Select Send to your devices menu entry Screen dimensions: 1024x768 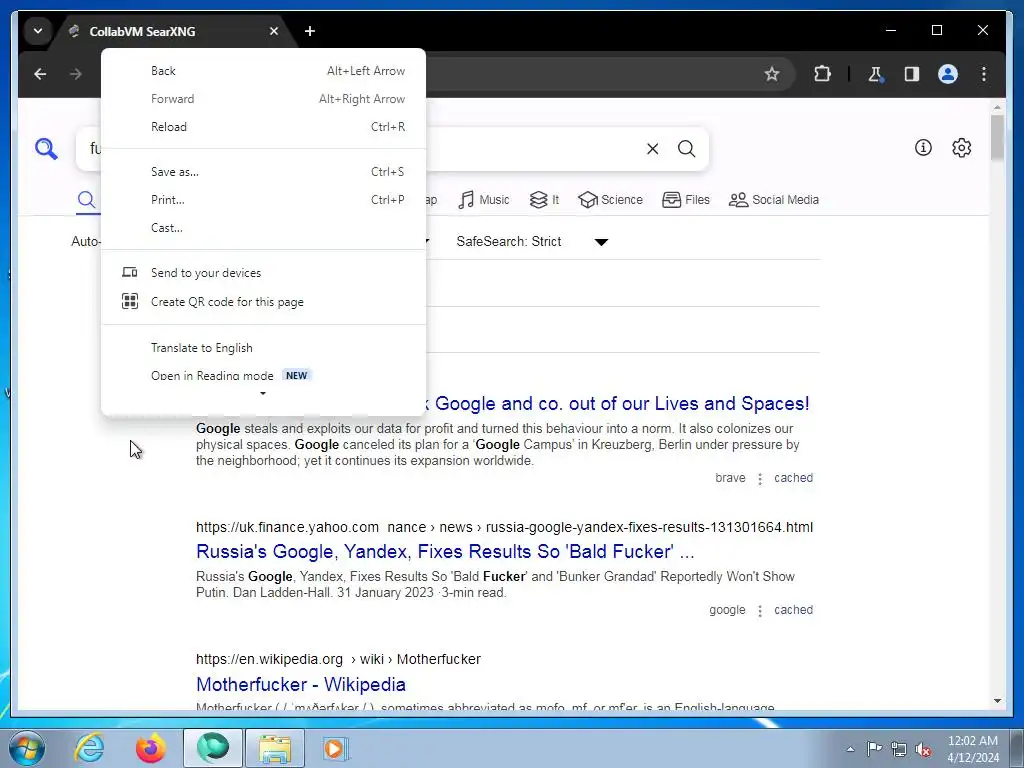coord(264,273)
